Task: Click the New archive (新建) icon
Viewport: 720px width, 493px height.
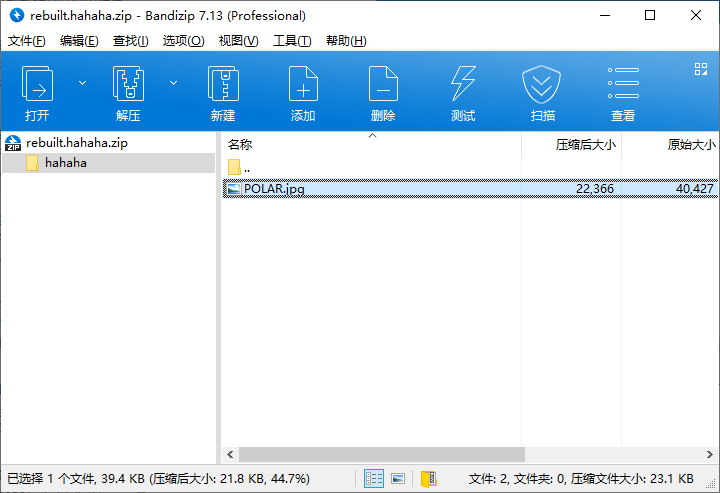Action: 223,84
